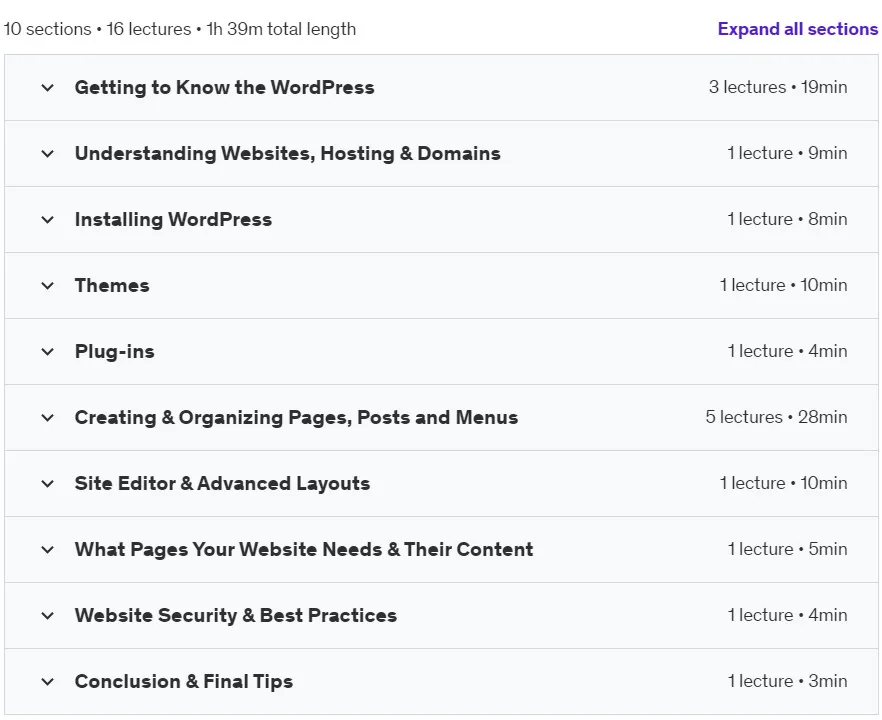Image resolution: width=882 pixels, height=720 pixels.
Task: Expand chevron beside Website Security & Best Practices
Action: click(x=48, y=615)
